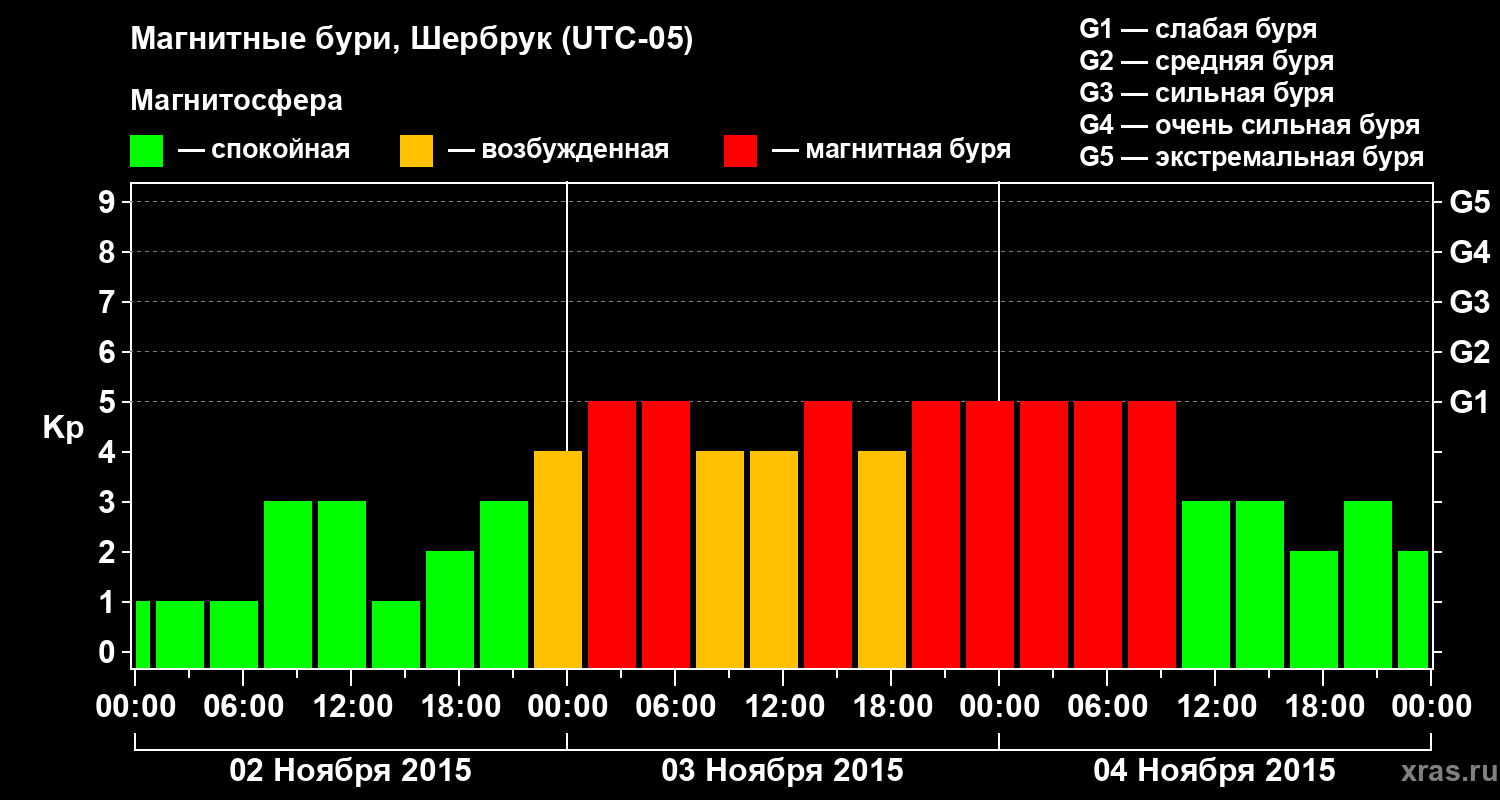1500x800 pixels.
Task: Click the '— спокойная' legend label
Action: (x=264, y=150)
